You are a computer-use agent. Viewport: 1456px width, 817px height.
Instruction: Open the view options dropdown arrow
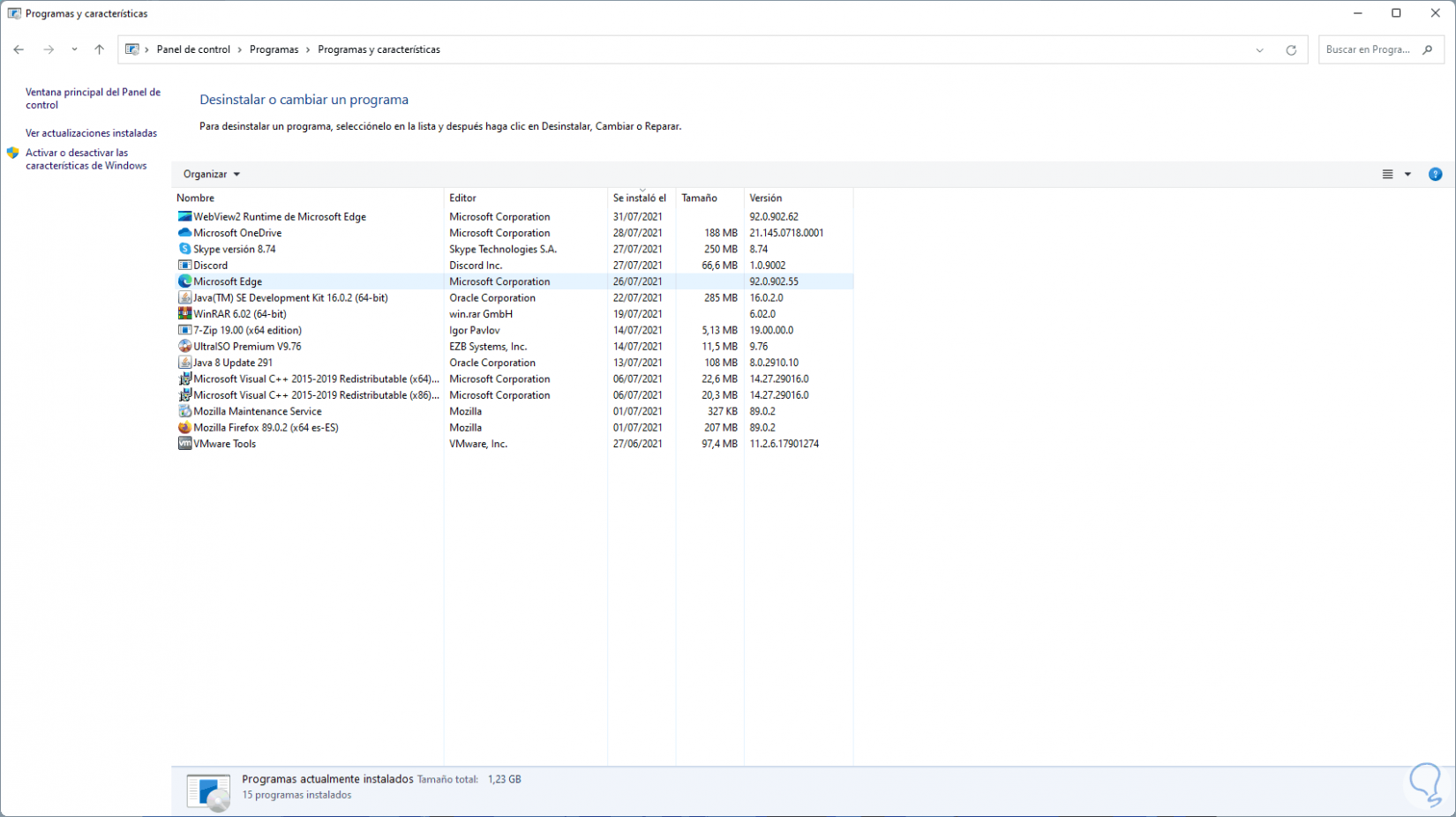(1407, 174)
